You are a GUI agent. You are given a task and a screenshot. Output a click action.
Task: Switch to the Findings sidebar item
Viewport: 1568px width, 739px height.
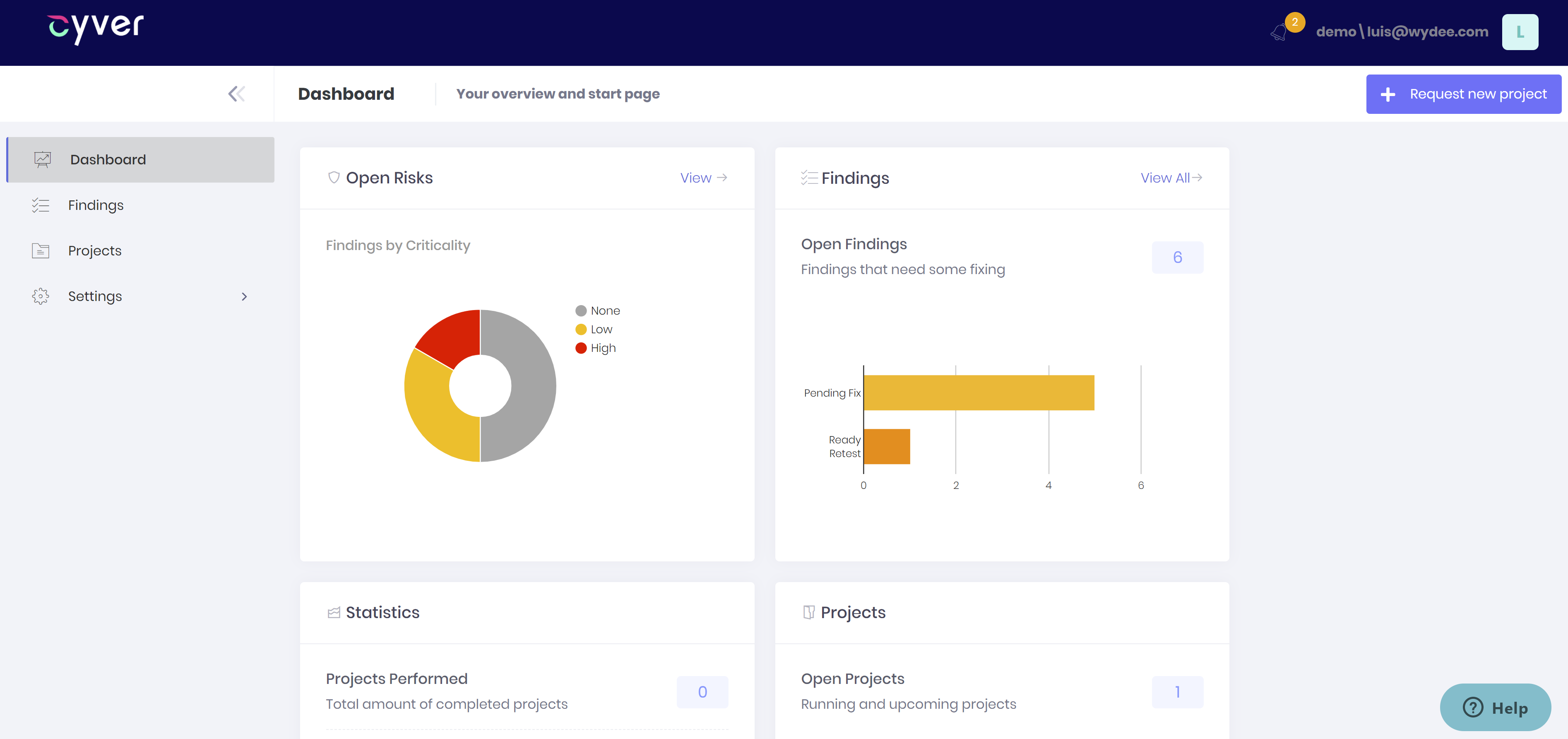(96, 205)
